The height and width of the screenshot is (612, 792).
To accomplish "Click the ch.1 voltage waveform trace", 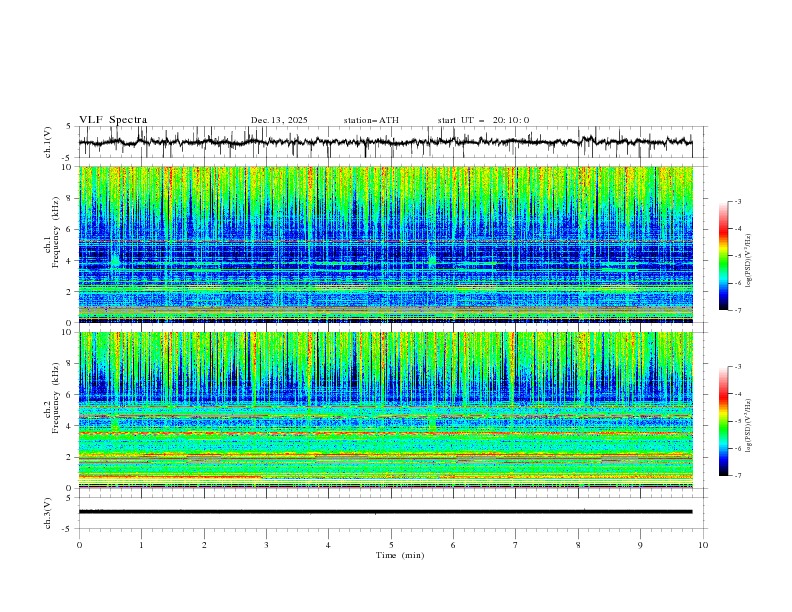I will 385,142.
